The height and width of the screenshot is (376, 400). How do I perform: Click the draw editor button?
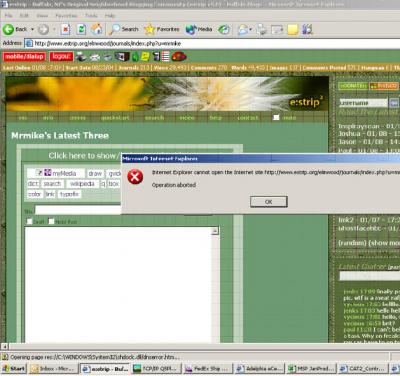coord(95,173)
